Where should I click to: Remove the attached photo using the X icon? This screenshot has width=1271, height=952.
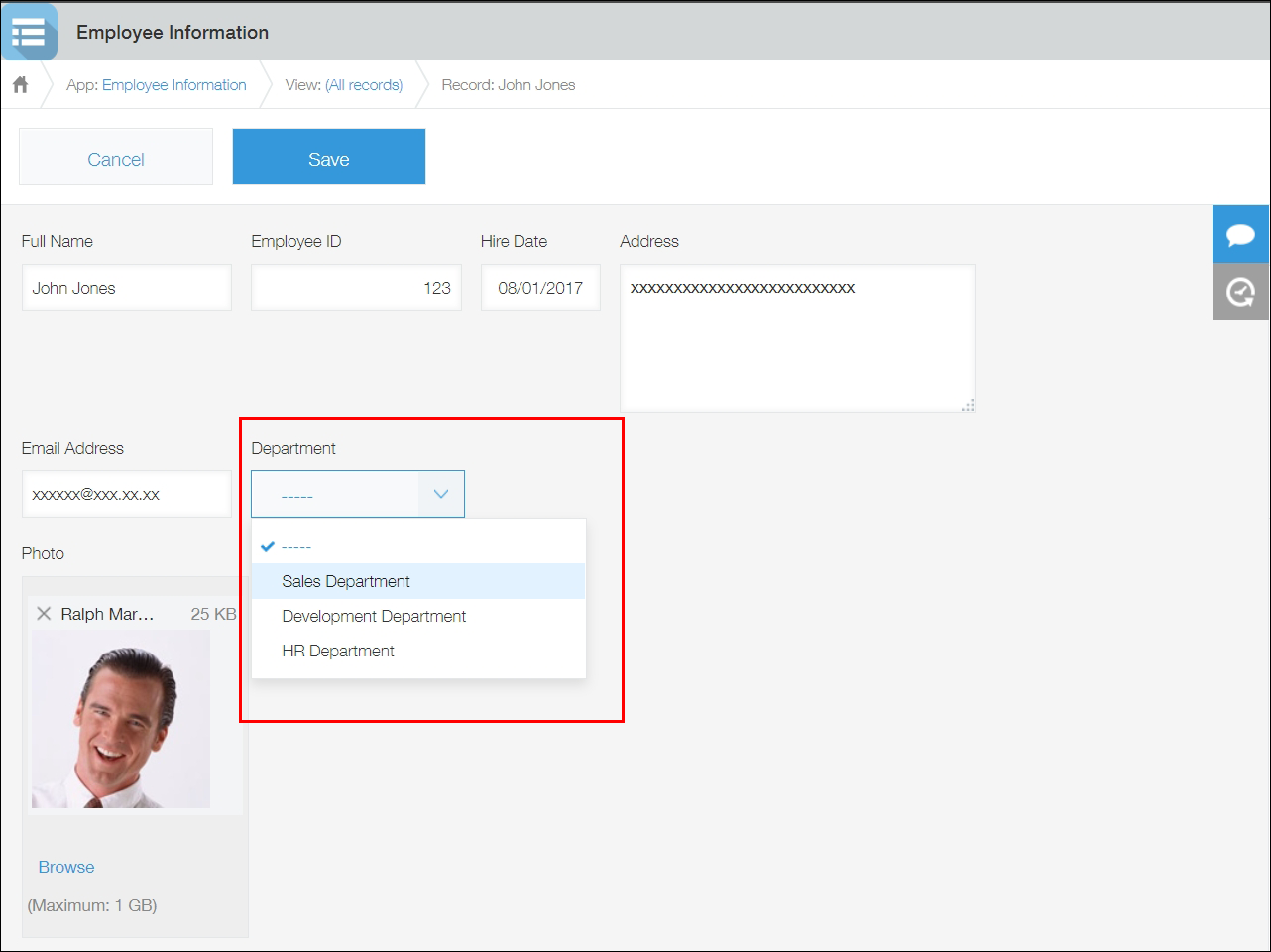tap(45, 613)
